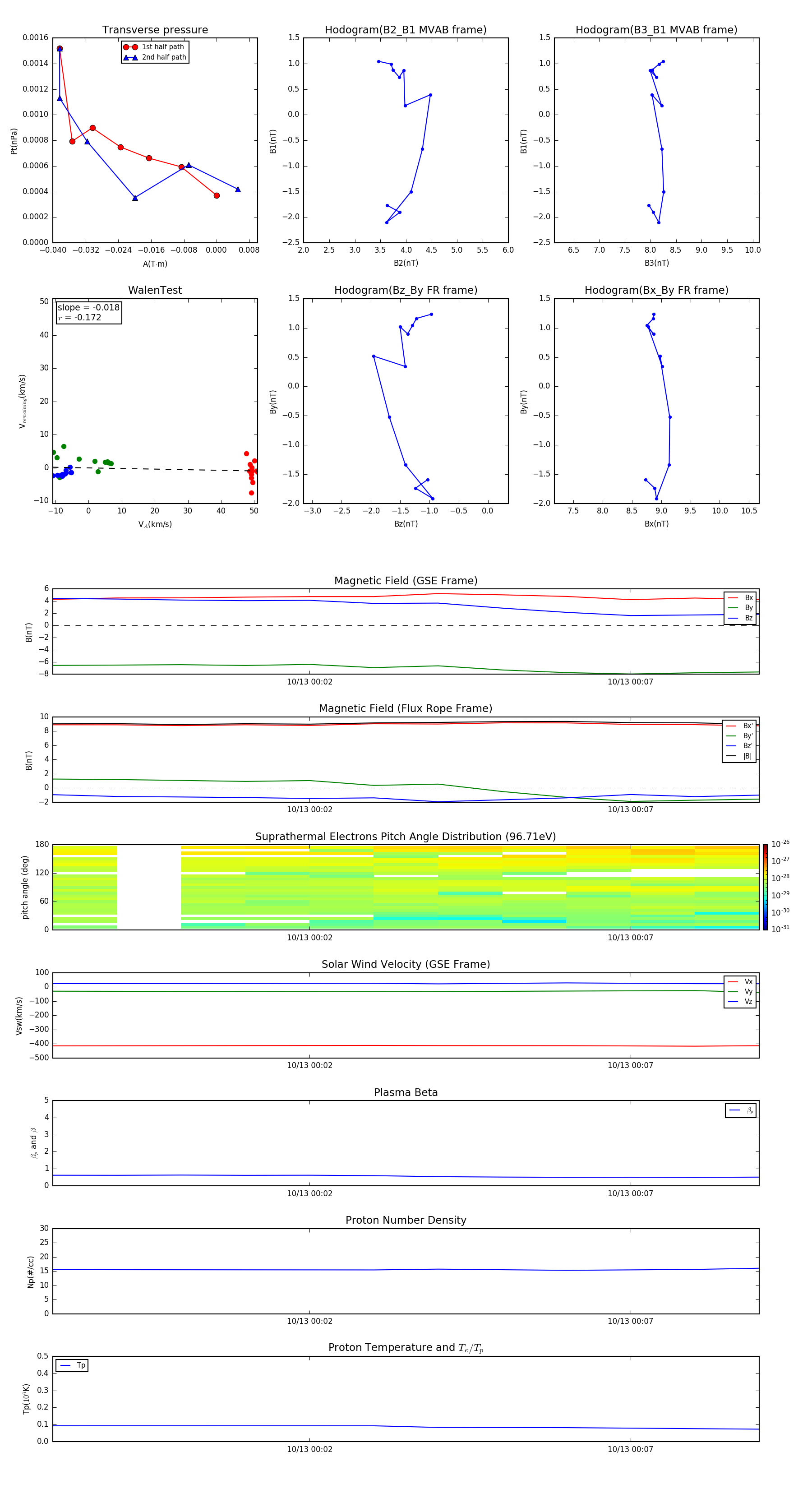Click the "Solar Wind Velocity (GSE Frame)" title
The height and width of the screenshot is (1489, 812).
tap(406, 965)
